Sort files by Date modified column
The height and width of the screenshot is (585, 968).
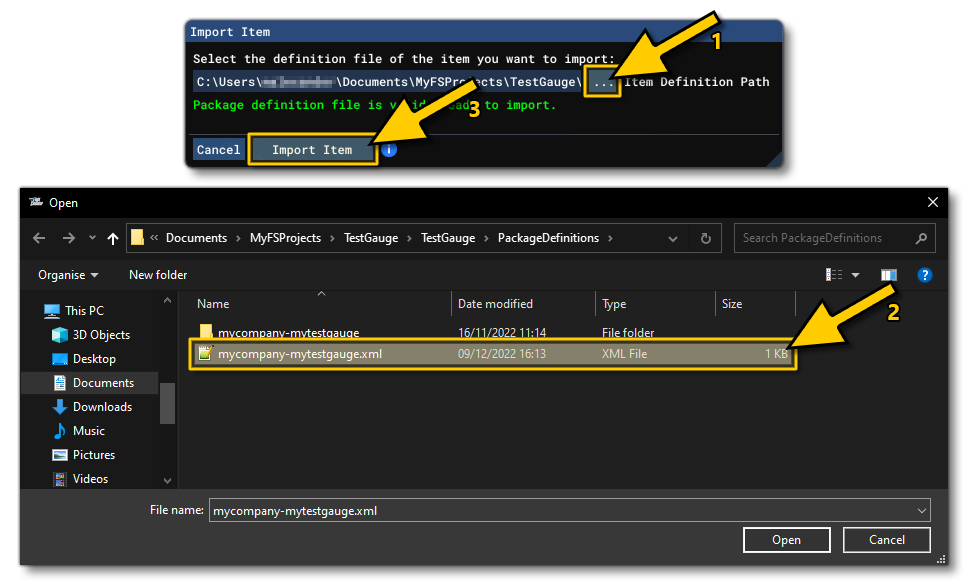click(x=493, y=303)
